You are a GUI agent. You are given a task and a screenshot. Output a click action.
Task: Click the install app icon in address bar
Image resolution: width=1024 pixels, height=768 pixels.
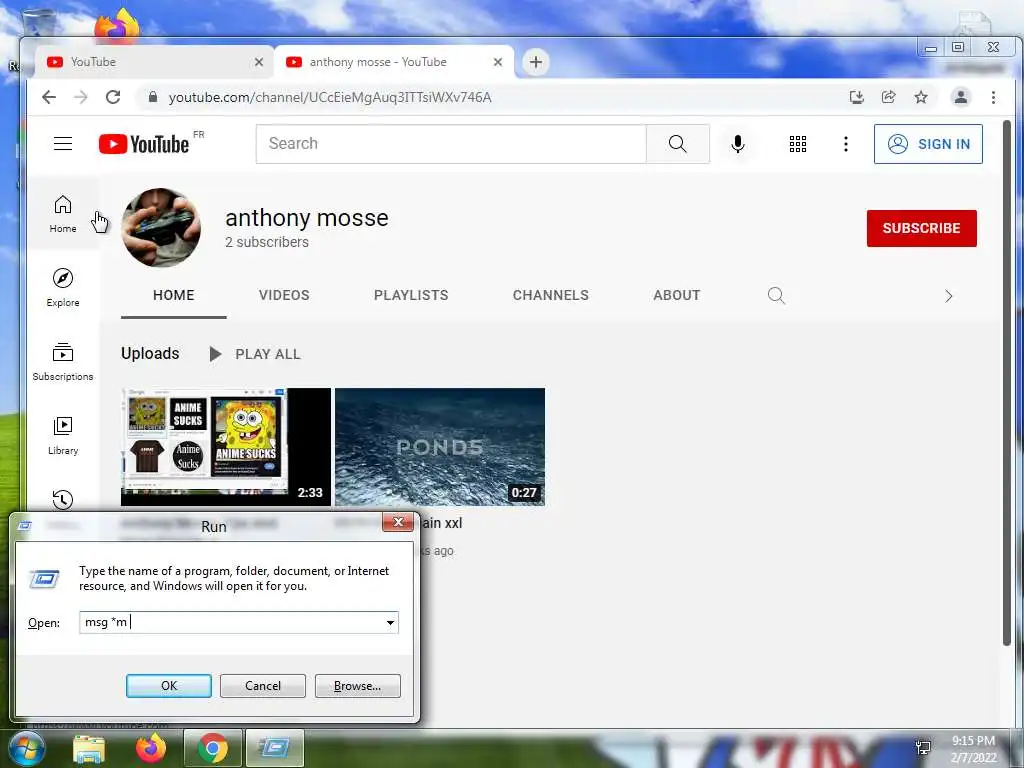click(857, 97)
